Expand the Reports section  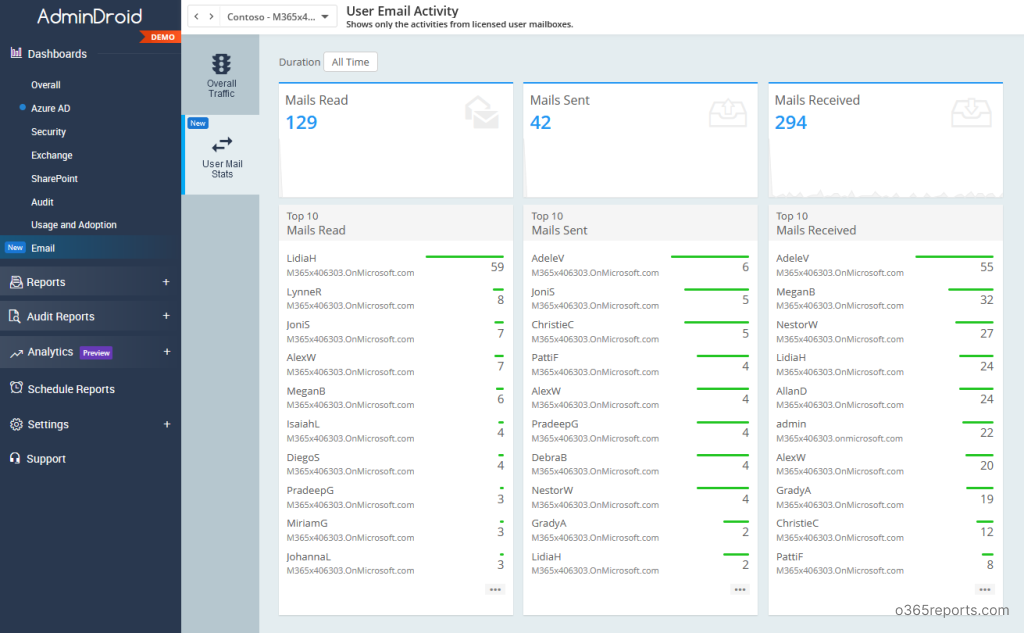click(x=166, y=282)
